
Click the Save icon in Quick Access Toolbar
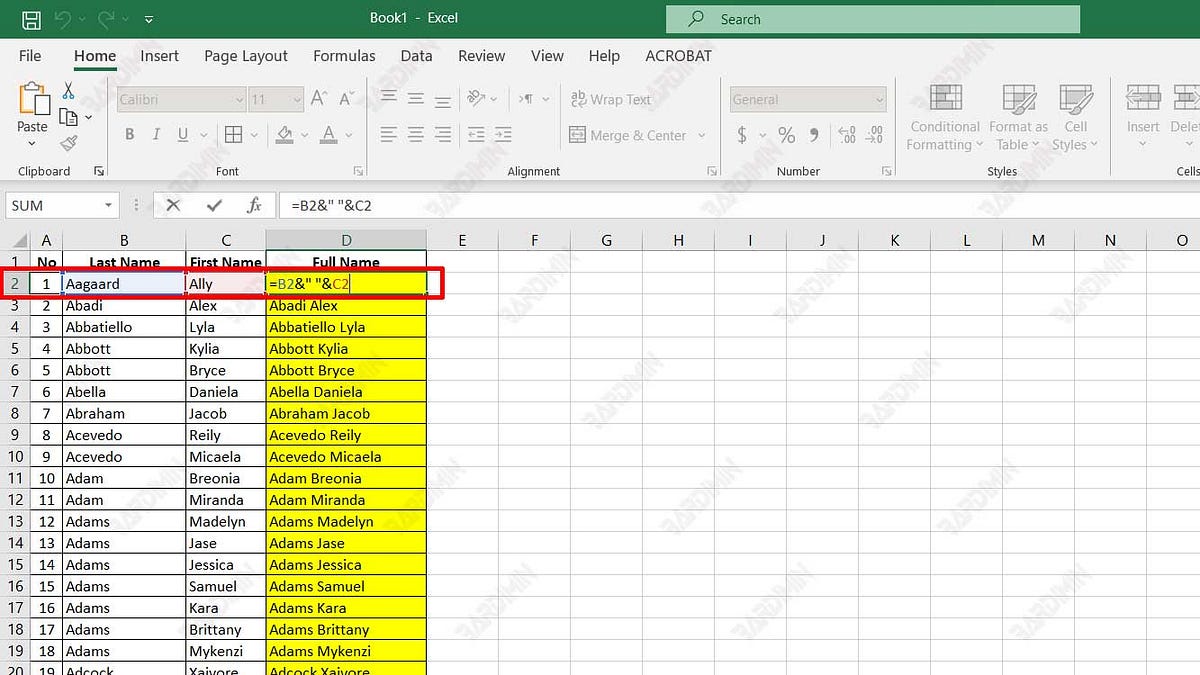(x=32, y=18)
